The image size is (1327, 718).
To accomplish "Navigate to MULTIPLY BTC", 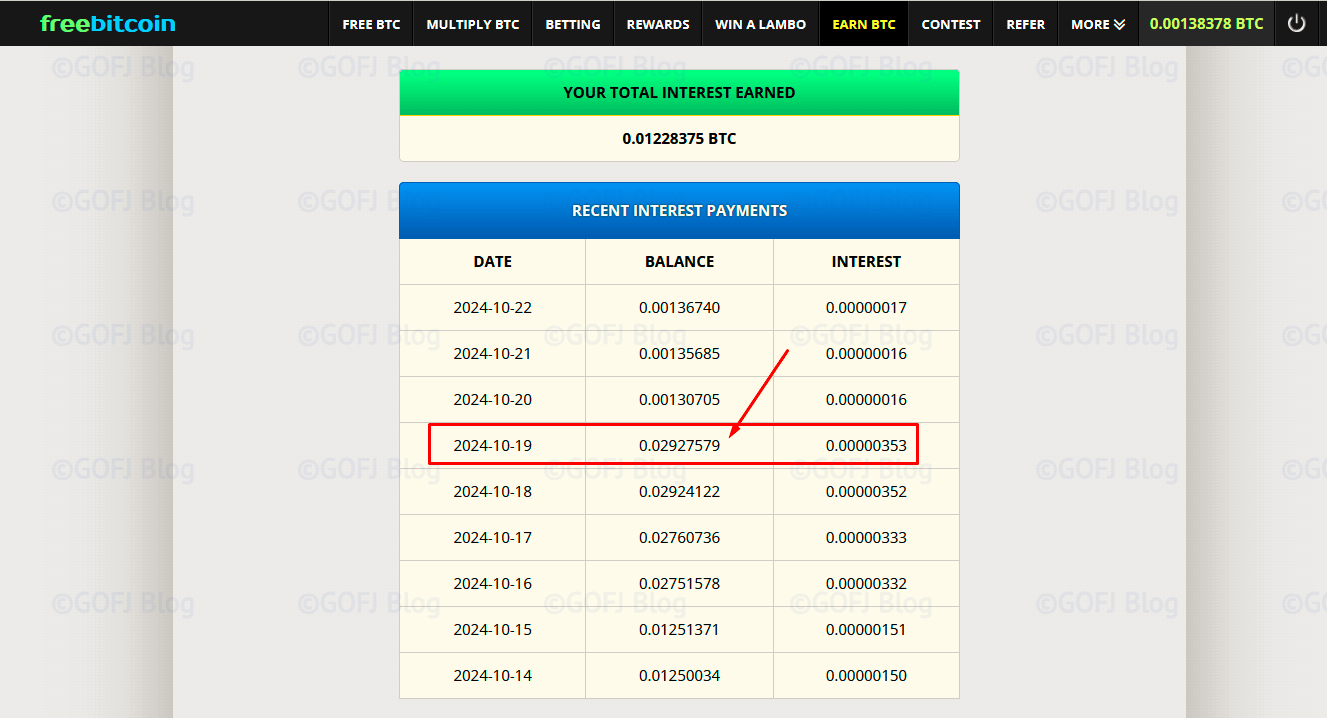I will pos(472,23).
